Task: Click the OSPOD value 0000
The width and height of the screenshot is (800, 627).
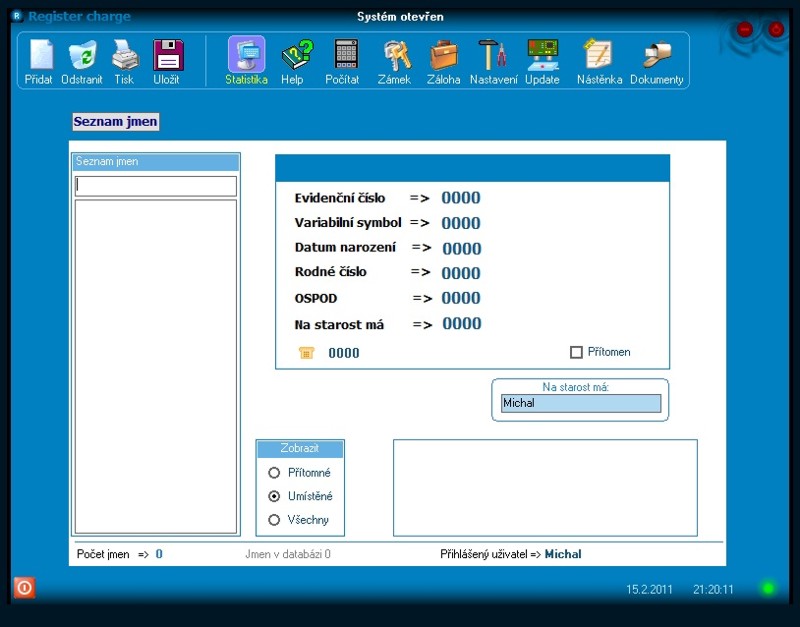Action: [x=461, y=298]
